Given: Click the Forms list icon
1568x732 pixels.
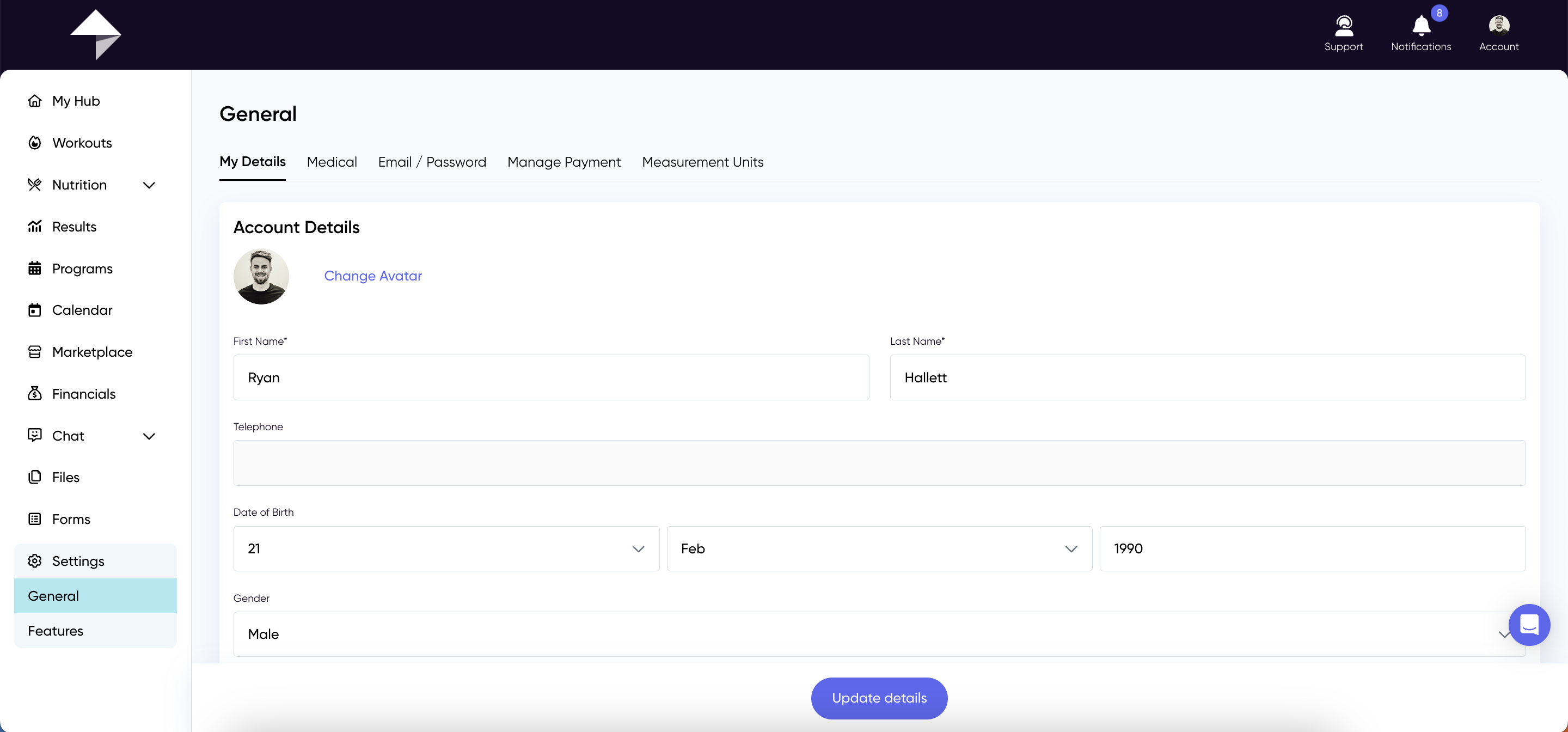Looking at the screenshot, I should pyautogui.click(x=35, y=519).
